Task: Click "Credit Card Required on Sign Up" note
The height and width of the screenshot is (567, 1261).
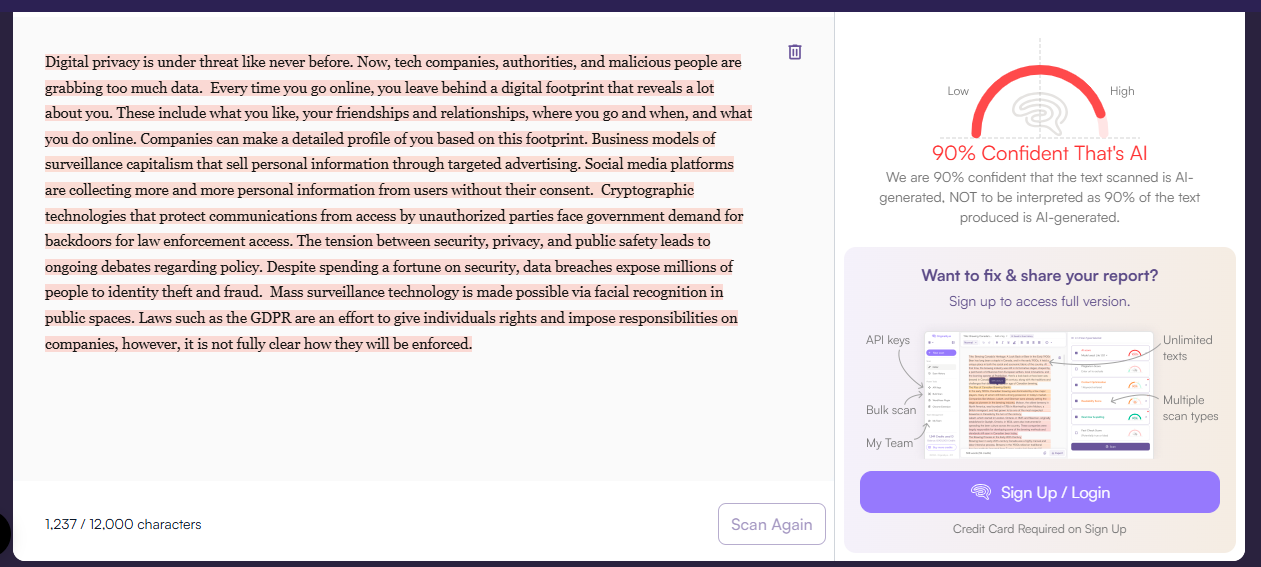Action: [x=1040, y=529]
